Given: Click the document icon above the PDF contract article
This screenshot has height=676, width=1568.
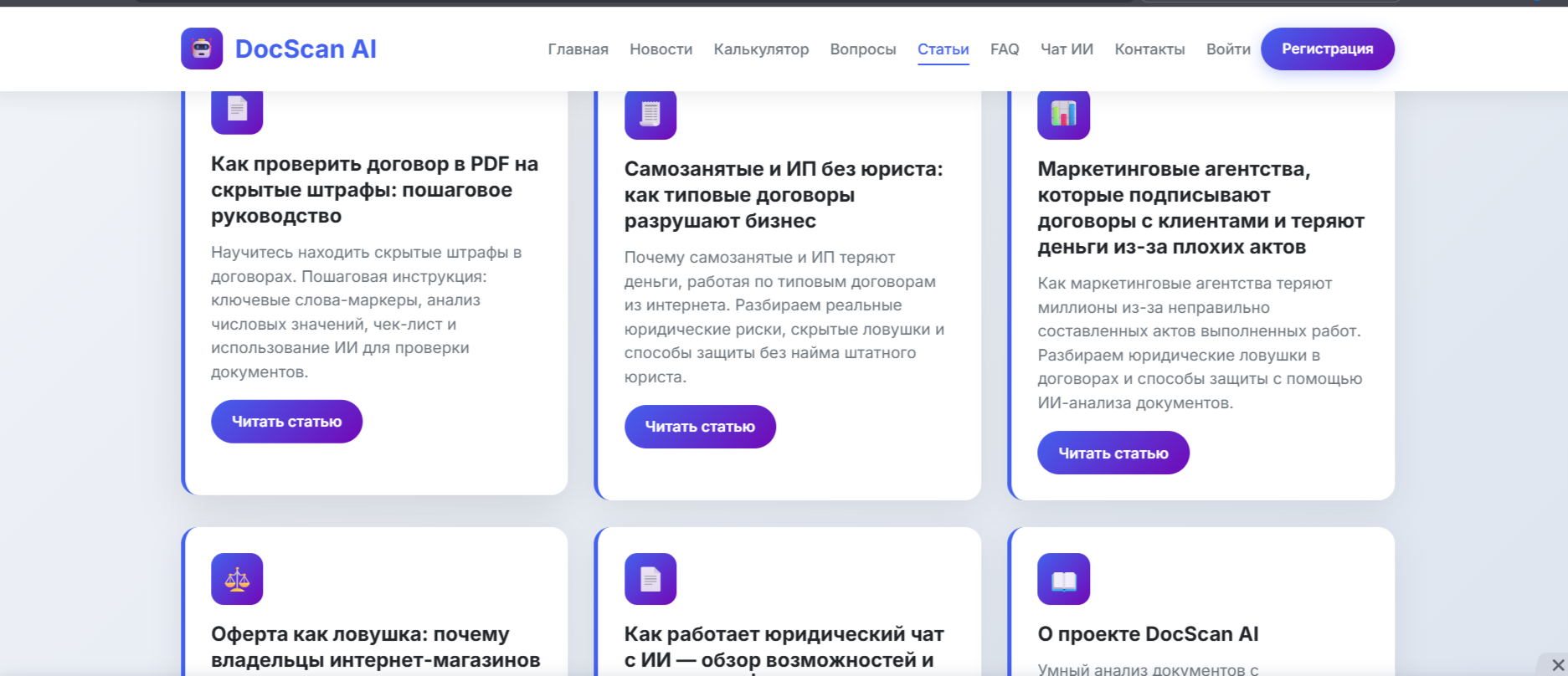Looking at the screenshot, I should click(237, 112).
